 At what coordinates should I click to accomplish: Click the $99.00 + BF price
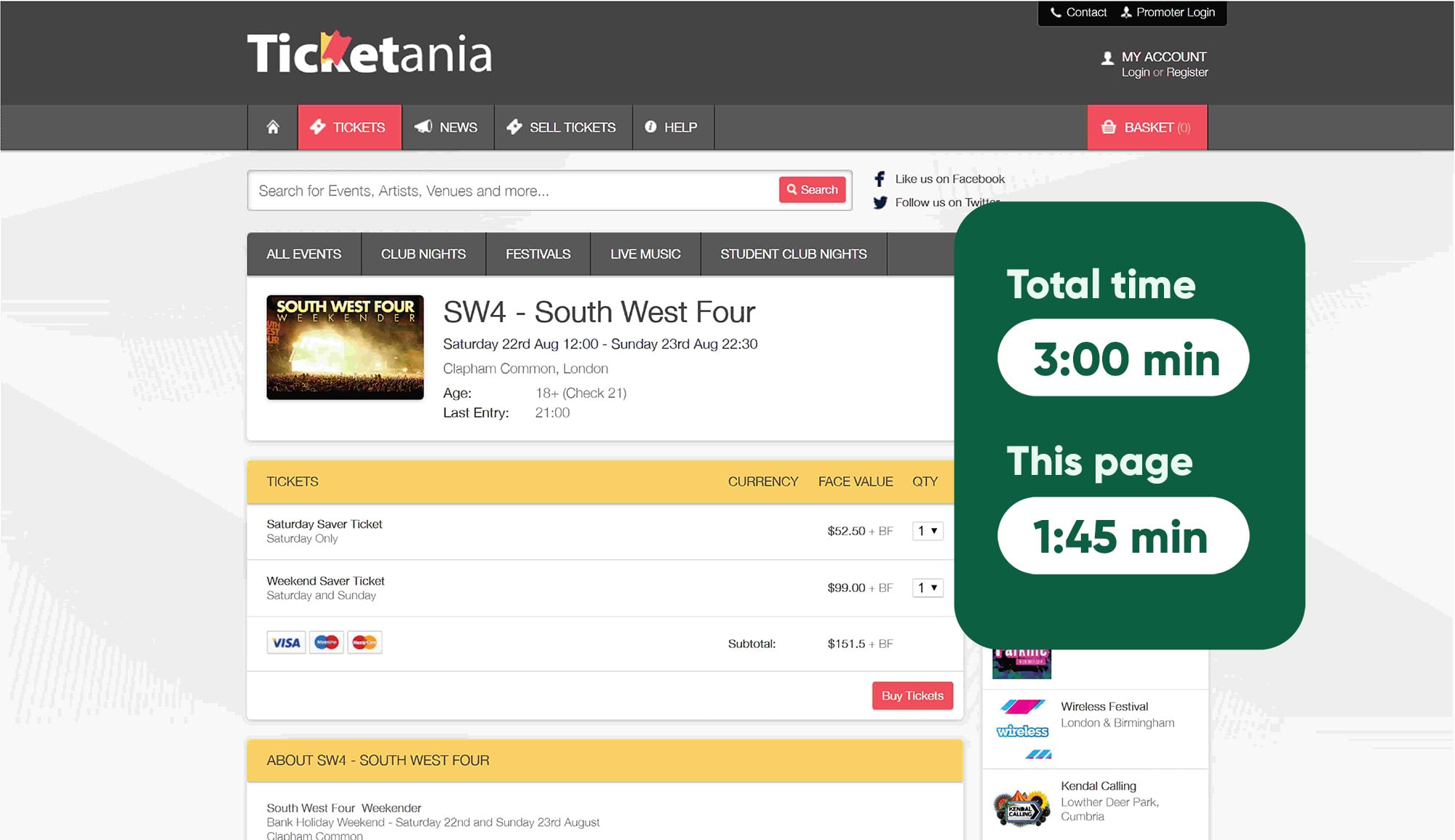(x=860, y=588)
